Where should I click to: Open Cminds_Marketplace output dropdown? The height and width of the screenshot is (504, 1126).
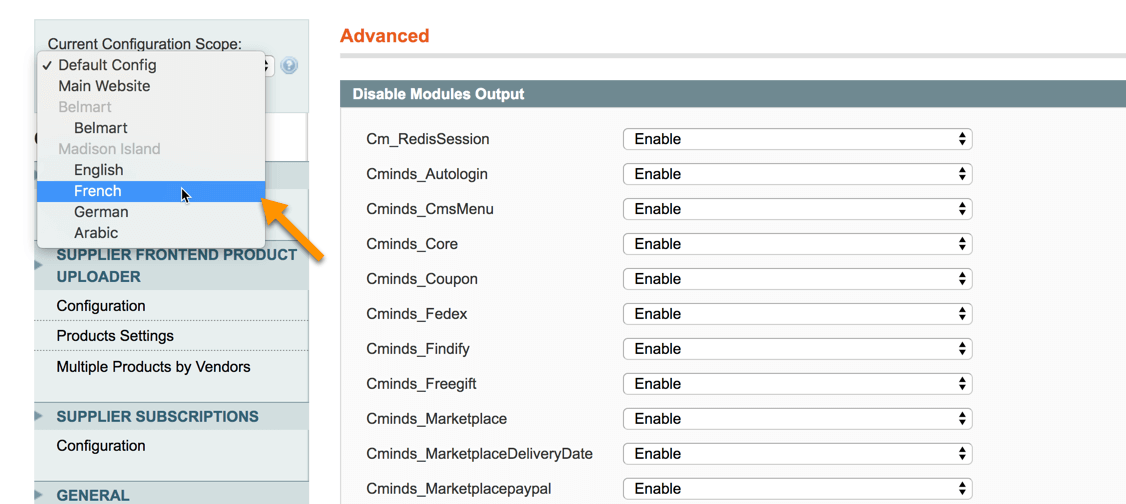click(797, 419)
